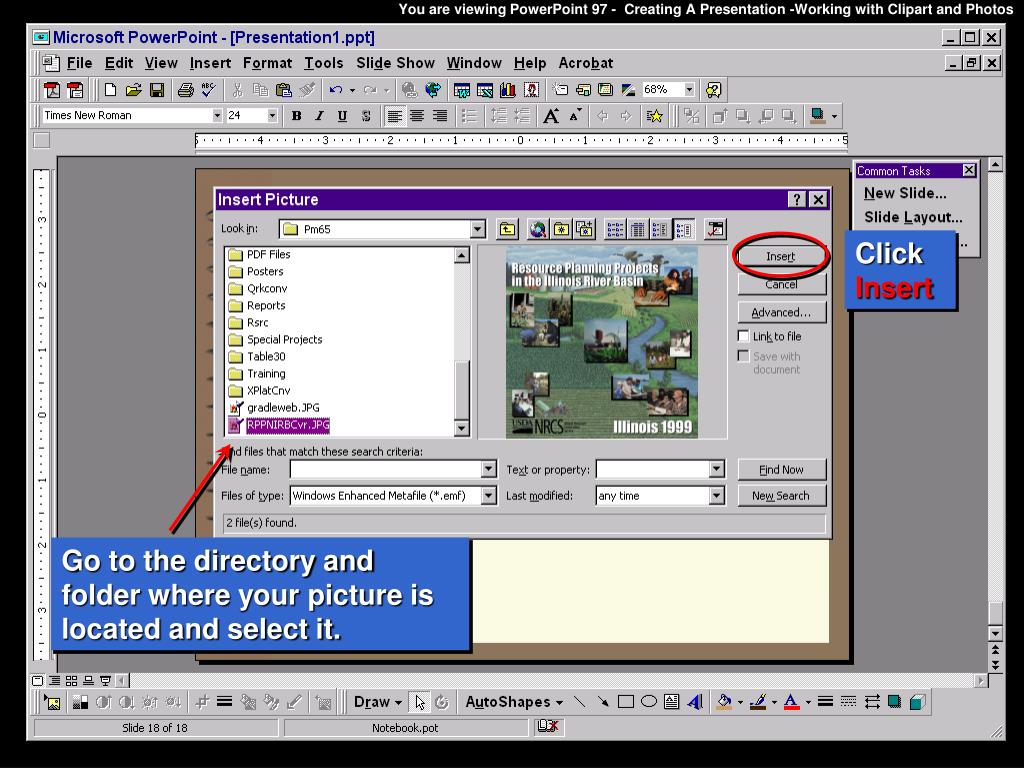
Task: Switch dialog to Details view
Action: [x=637, y=229]
